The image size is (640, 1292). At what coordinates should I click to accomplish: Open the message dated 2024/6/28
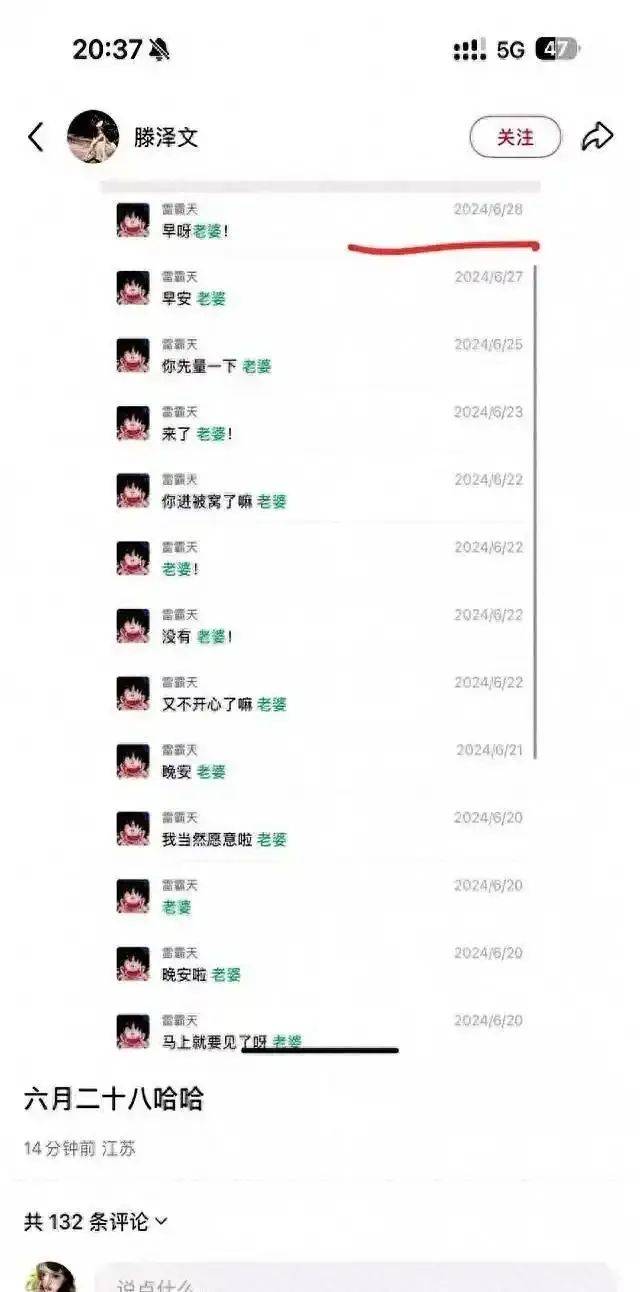320,220
